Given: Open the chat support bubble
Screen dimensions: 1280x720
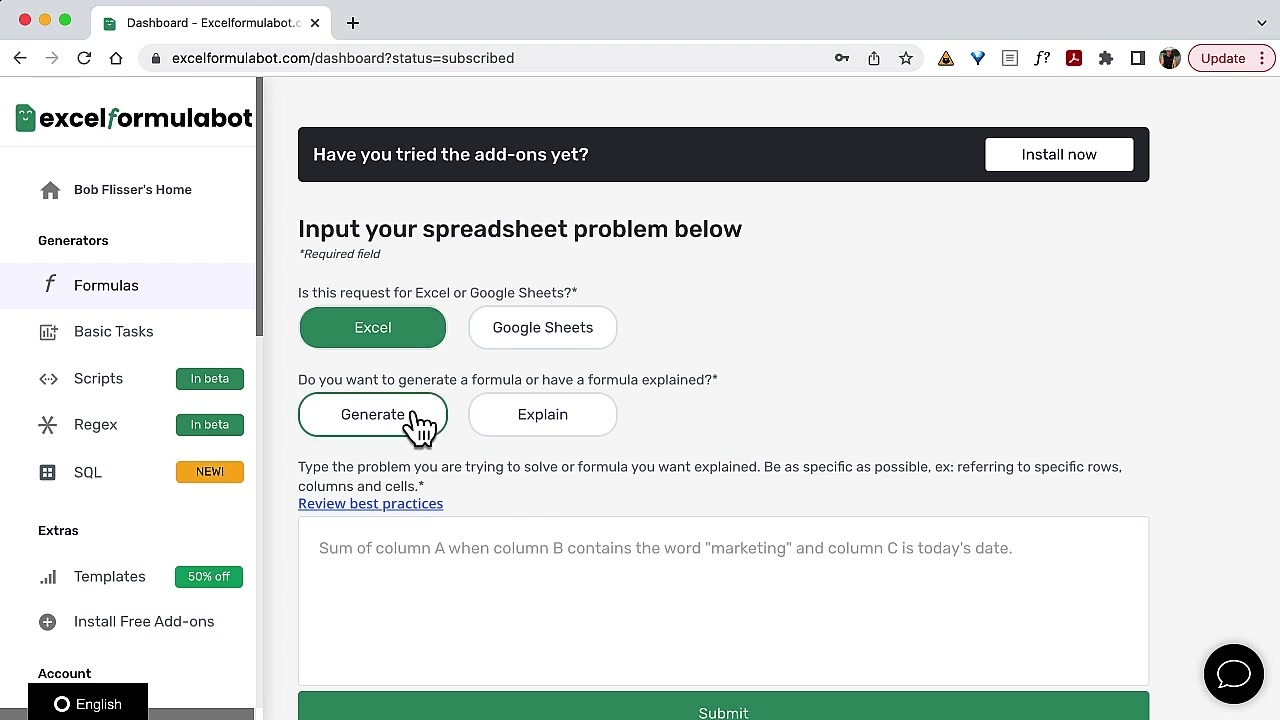Looking at the screenshot, I should pyautogui.click(x=1234, y=675).
